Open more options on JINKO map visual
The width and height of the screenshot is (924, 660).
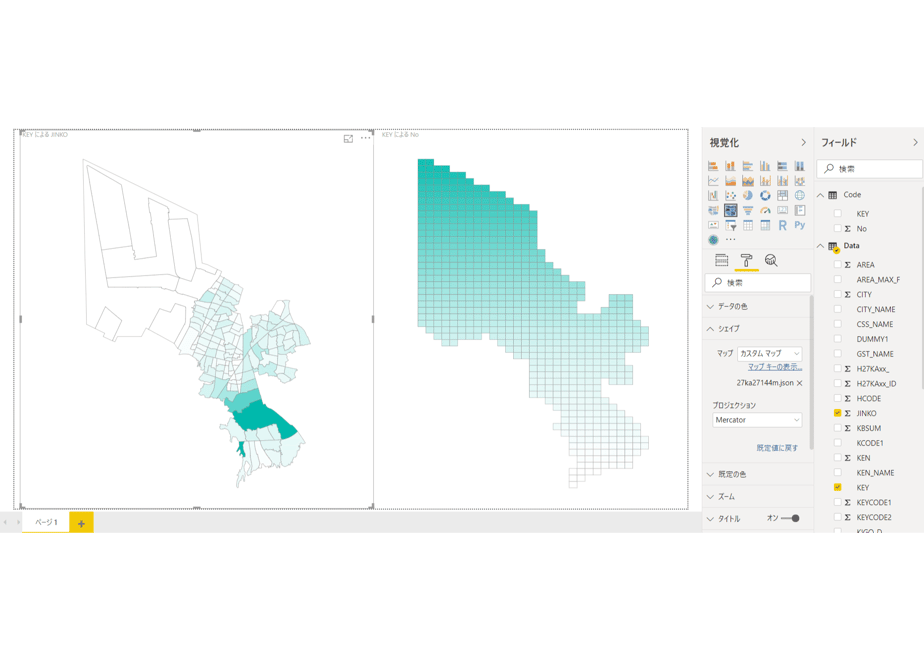(365, 138)
